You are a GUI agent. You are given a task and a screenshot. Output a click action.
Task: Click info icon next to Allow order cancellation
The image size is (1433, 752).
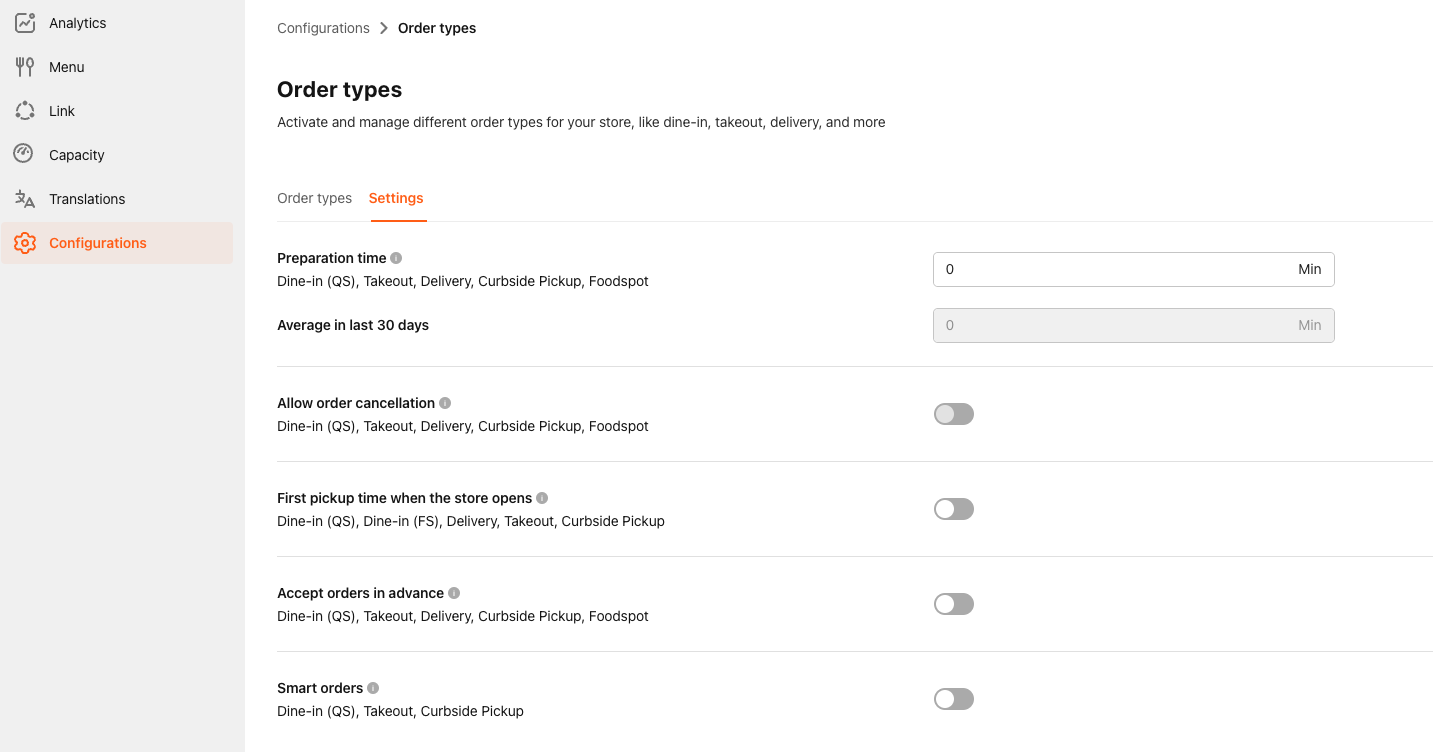point(445,403)
